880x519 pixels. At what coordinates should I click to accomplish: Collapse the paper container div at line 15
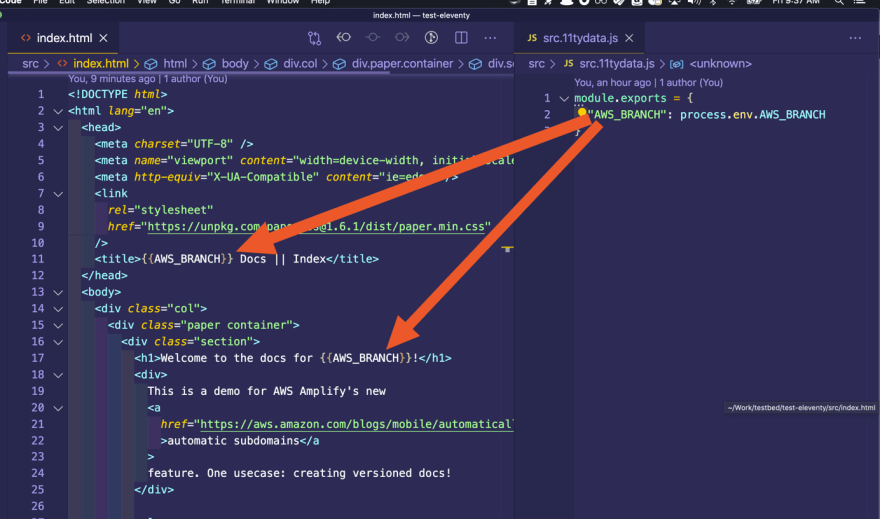[x=58, y=325]
